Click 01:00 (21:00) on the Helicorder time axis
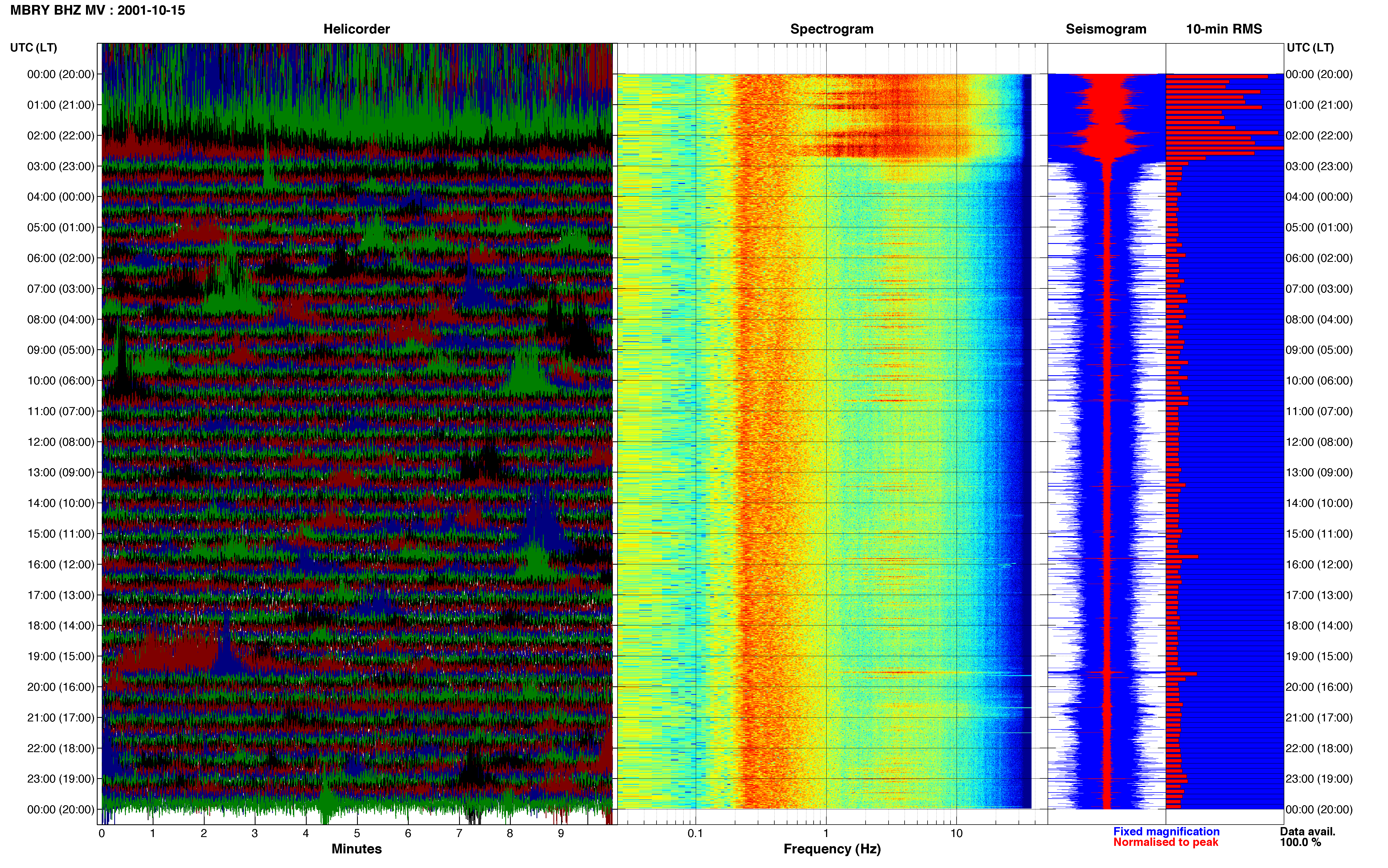The height and width of the screenshot is (868, 1388). pyautogui.click(x=61, y=105)
